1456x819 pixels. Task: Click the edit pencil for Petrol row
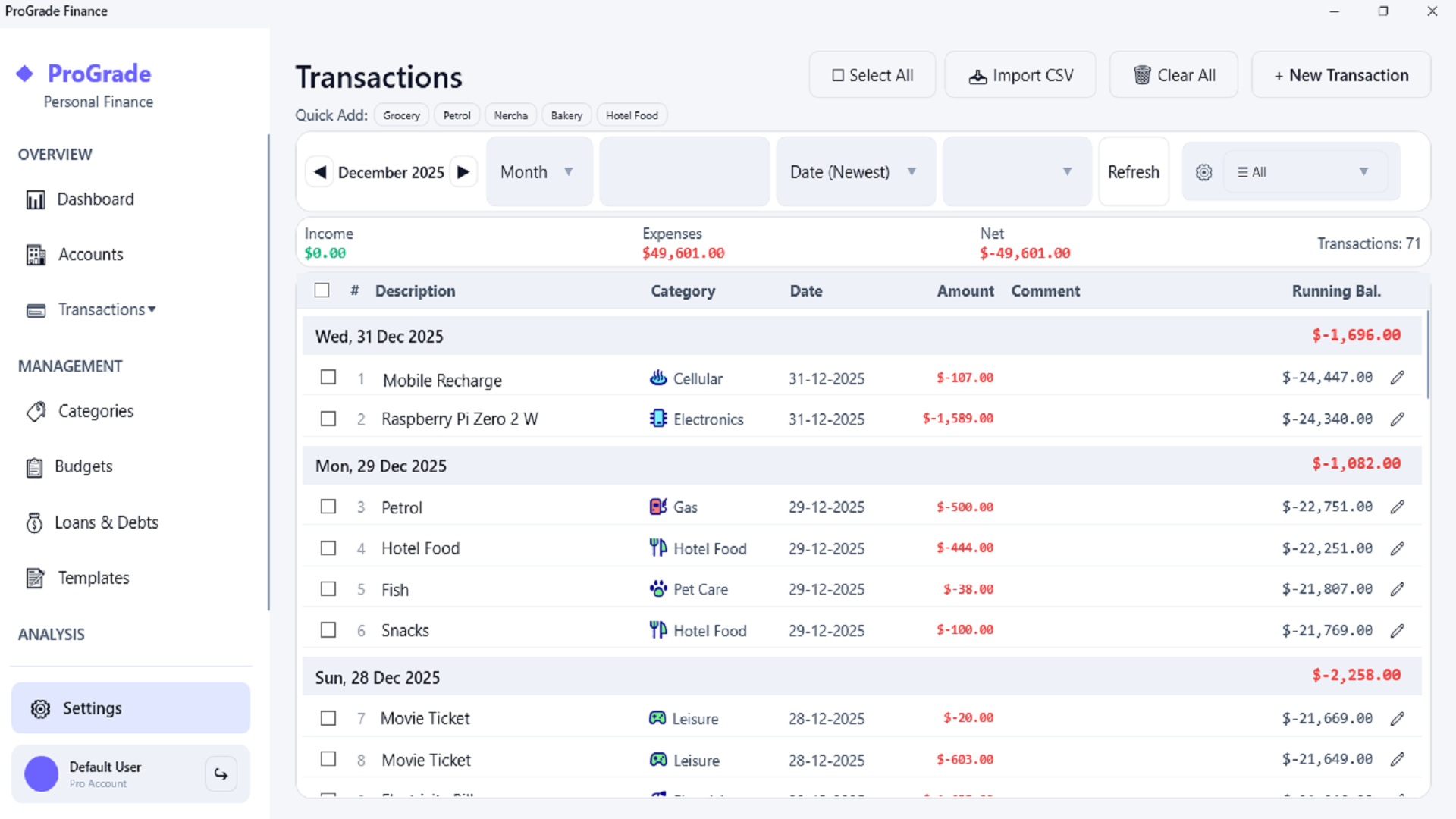tap(1397, 507)
